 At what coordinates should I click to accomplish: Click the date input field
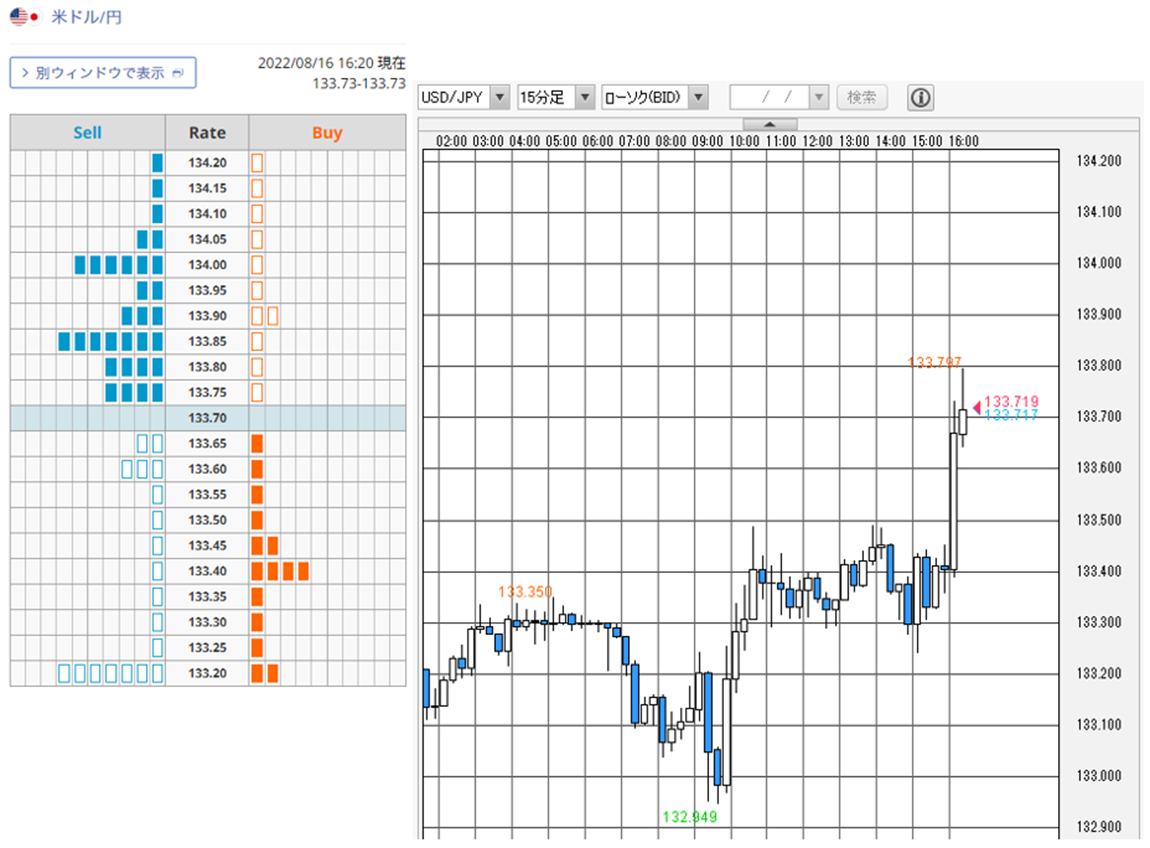(x=769, y=97)
